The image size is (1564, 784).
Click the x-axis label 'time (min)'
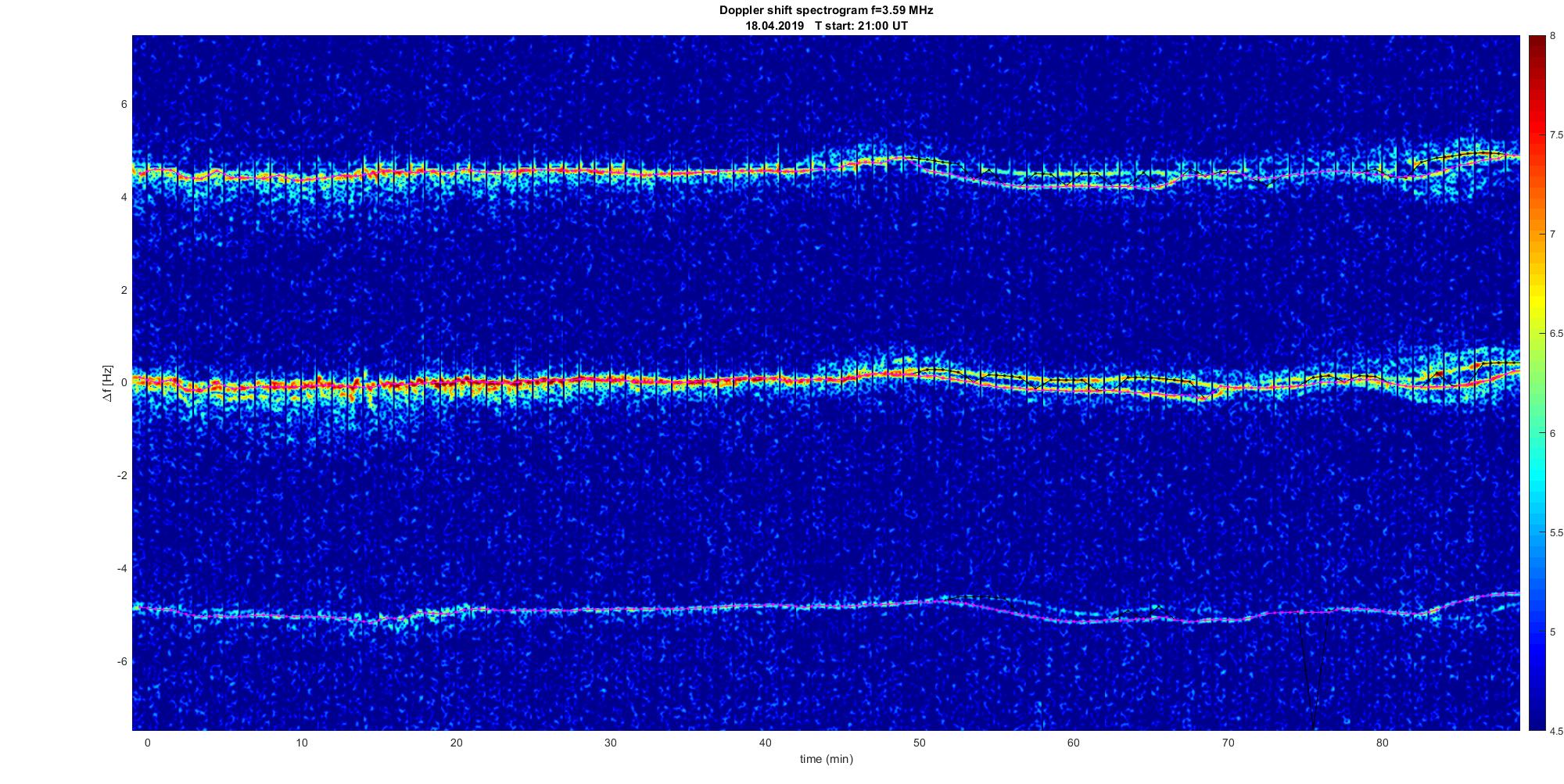click(826, 759)
